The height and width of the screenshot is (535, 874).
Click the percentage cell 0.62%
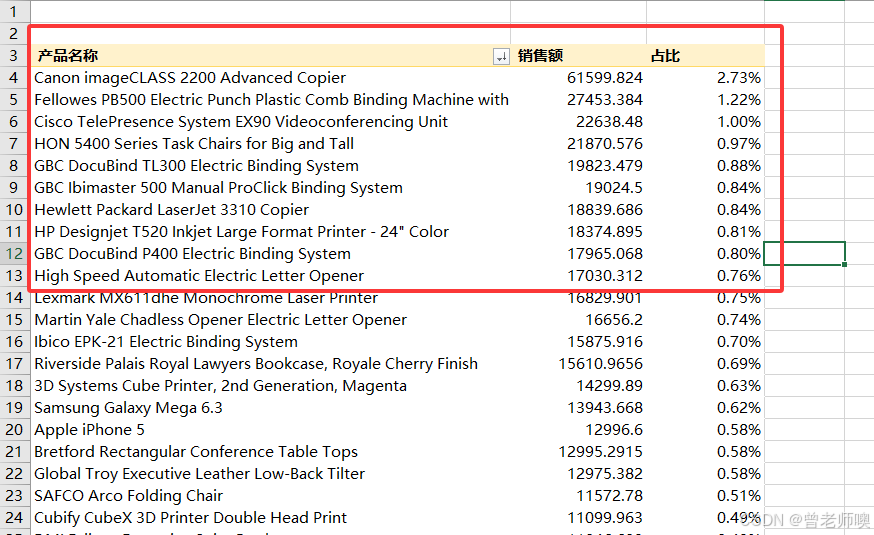[x=705, y=408]
